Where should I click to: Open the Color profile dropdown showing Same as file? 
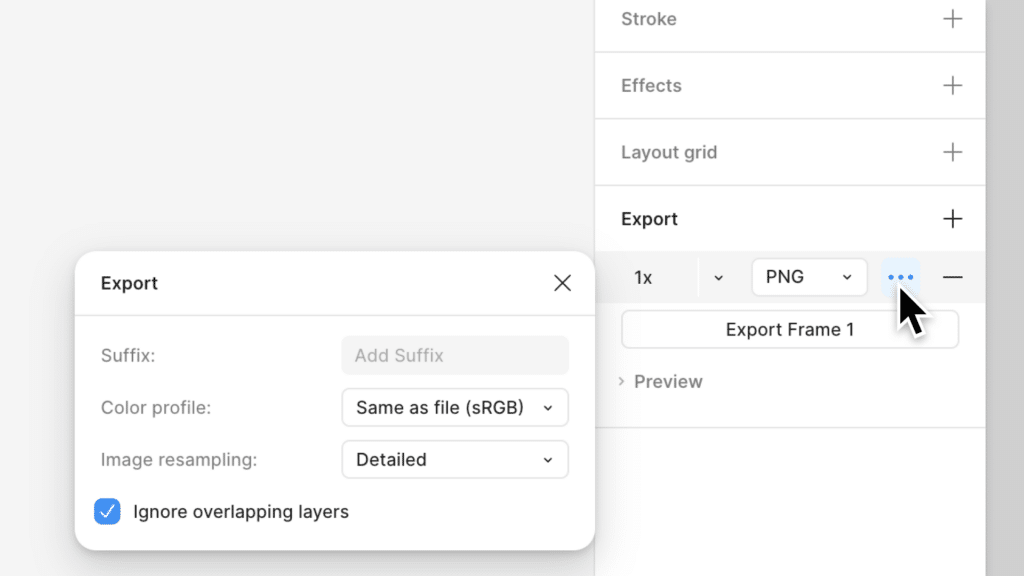click(455, 407)
